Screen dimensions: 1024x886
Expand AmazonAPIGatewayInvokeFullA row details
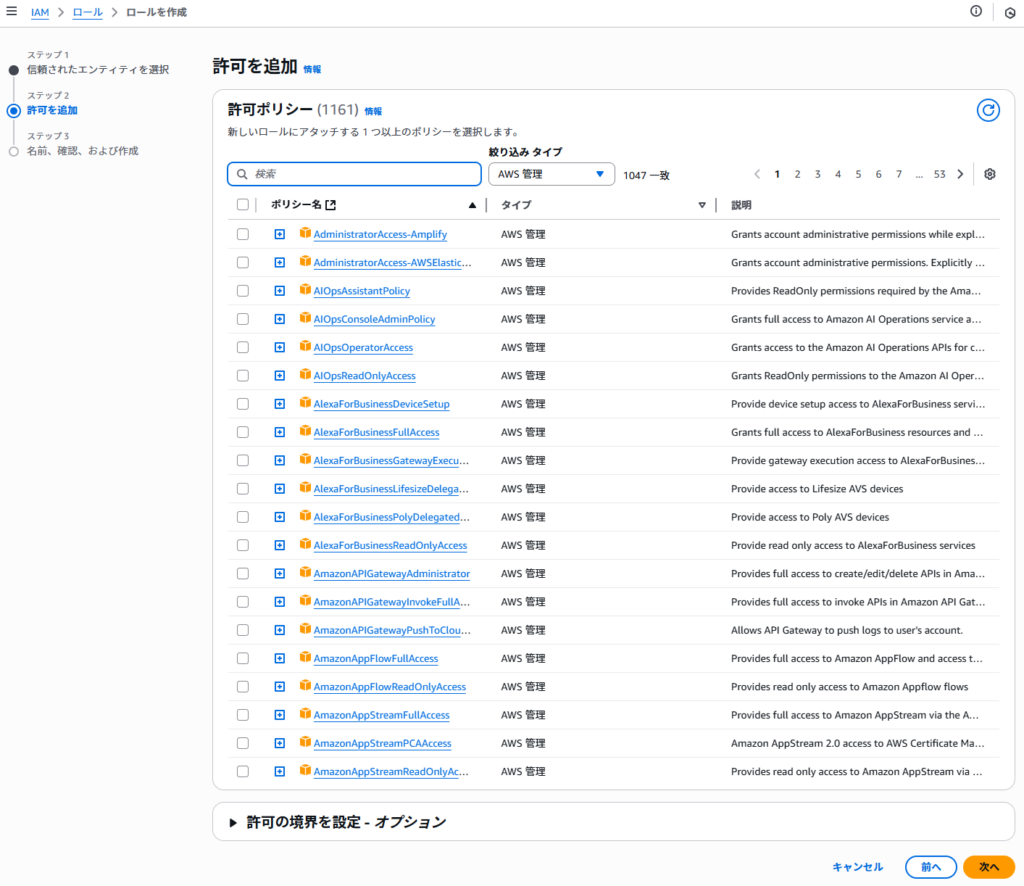(280, 602)
